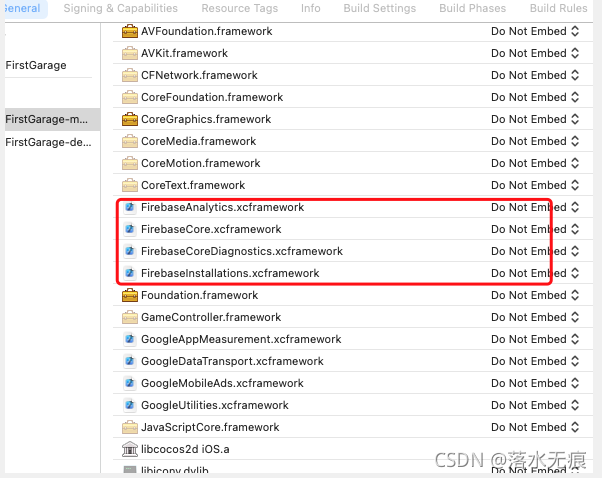Change embed option for GoogleDataTransport.xcframework
602x478 pixels.
click(535, 361)
